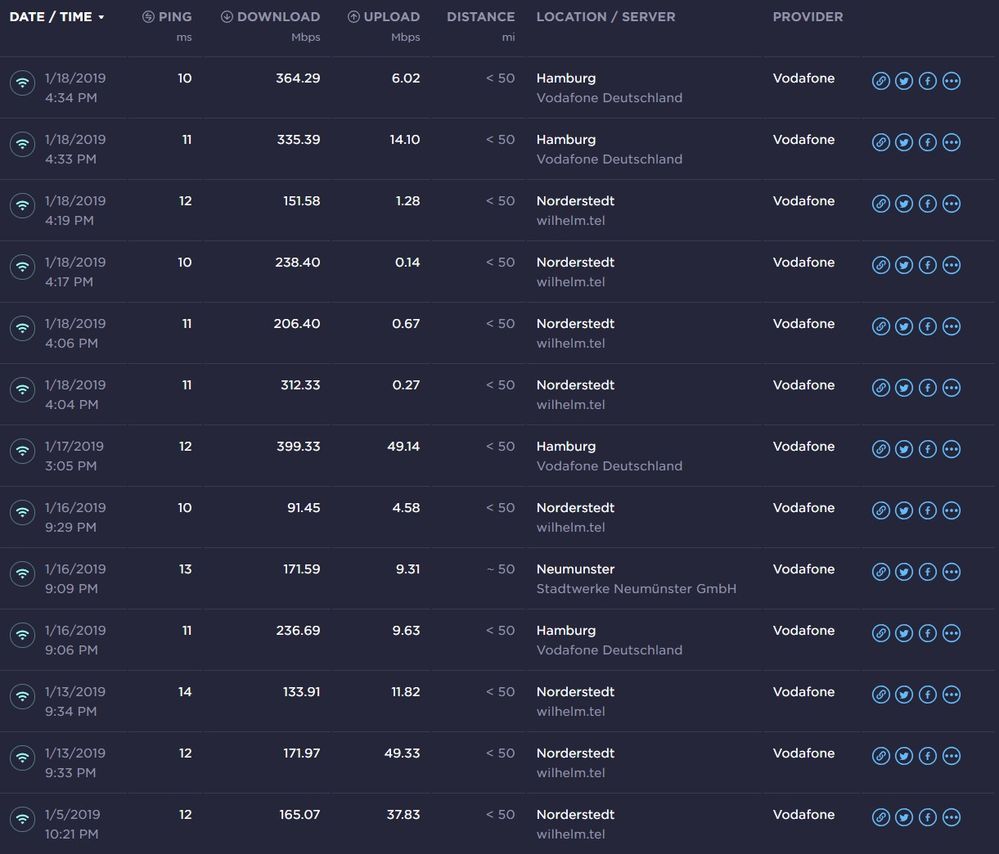The height and width of the screenshot is (854, 999).
Task: Open more options for 1/18/2019 4:04 PM result
Action: (951, 387)
